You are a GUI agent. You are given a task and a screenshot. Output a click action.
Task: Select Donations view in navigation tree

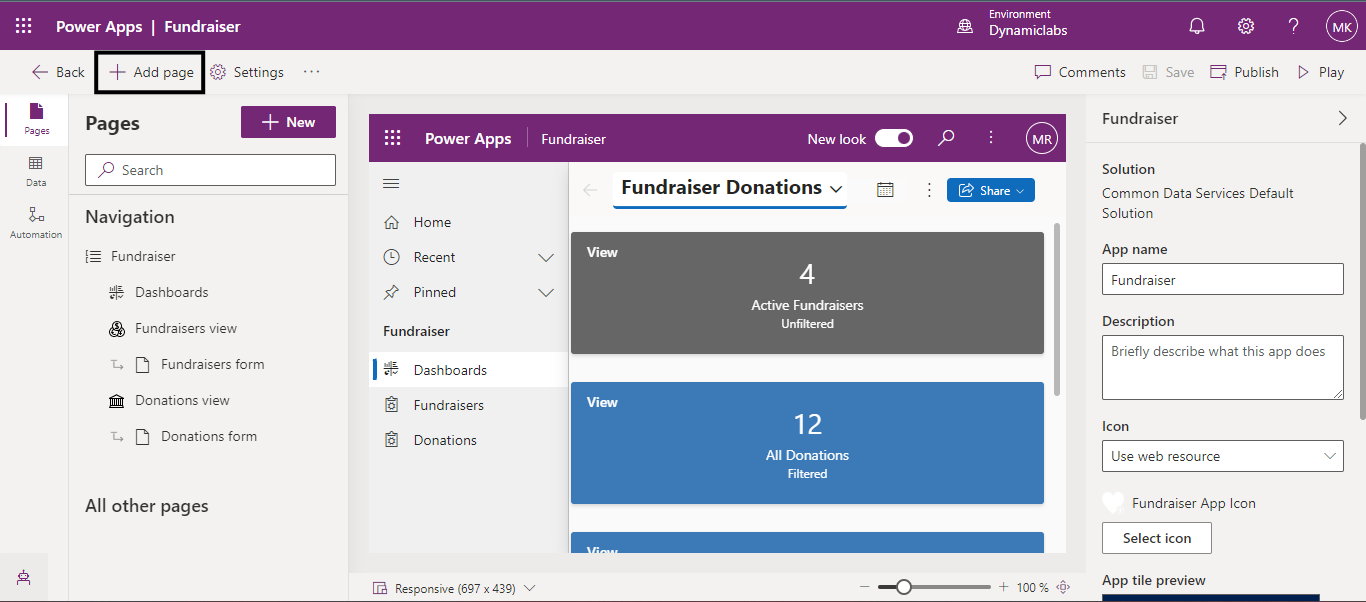click(182, 400)
